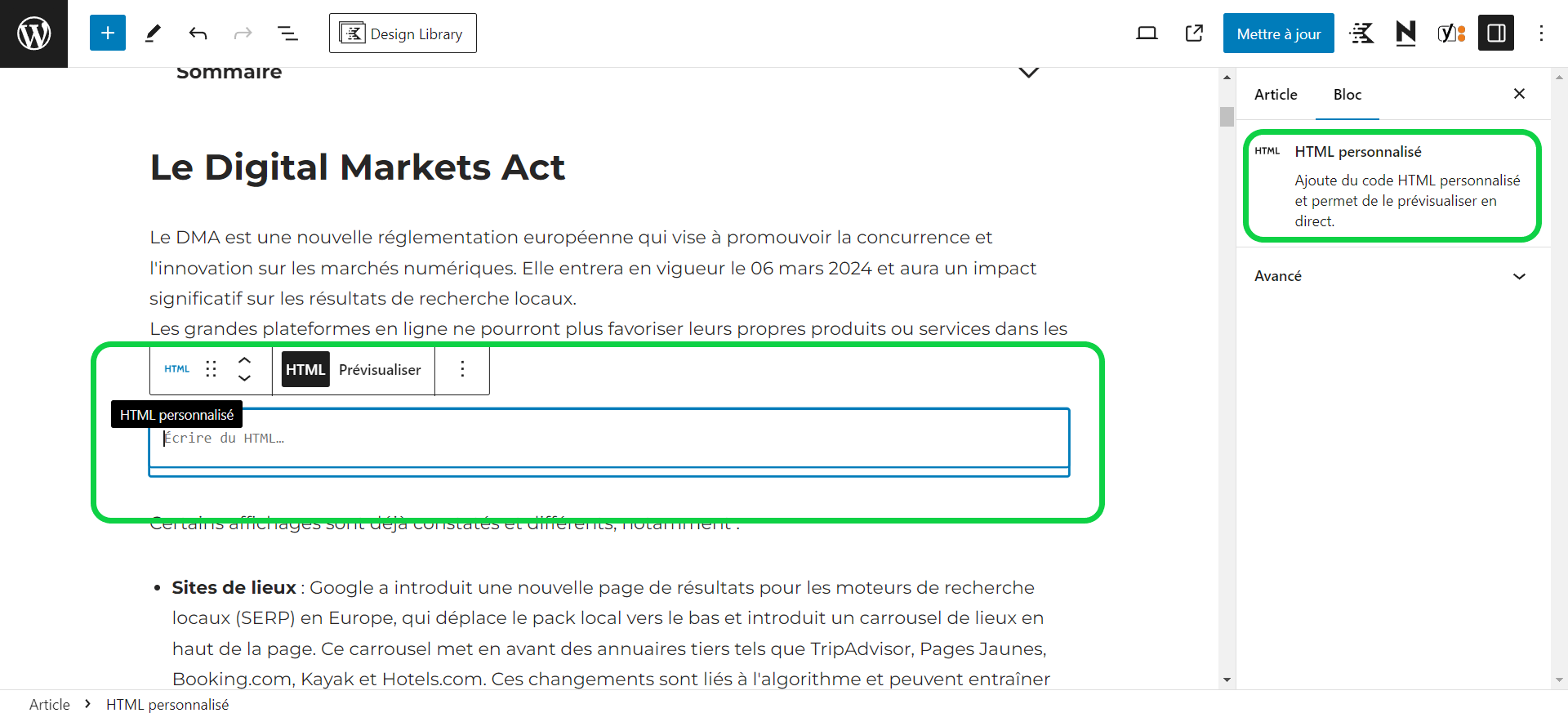
Task: Select the Bloc tab
Action: point(1347,94)
